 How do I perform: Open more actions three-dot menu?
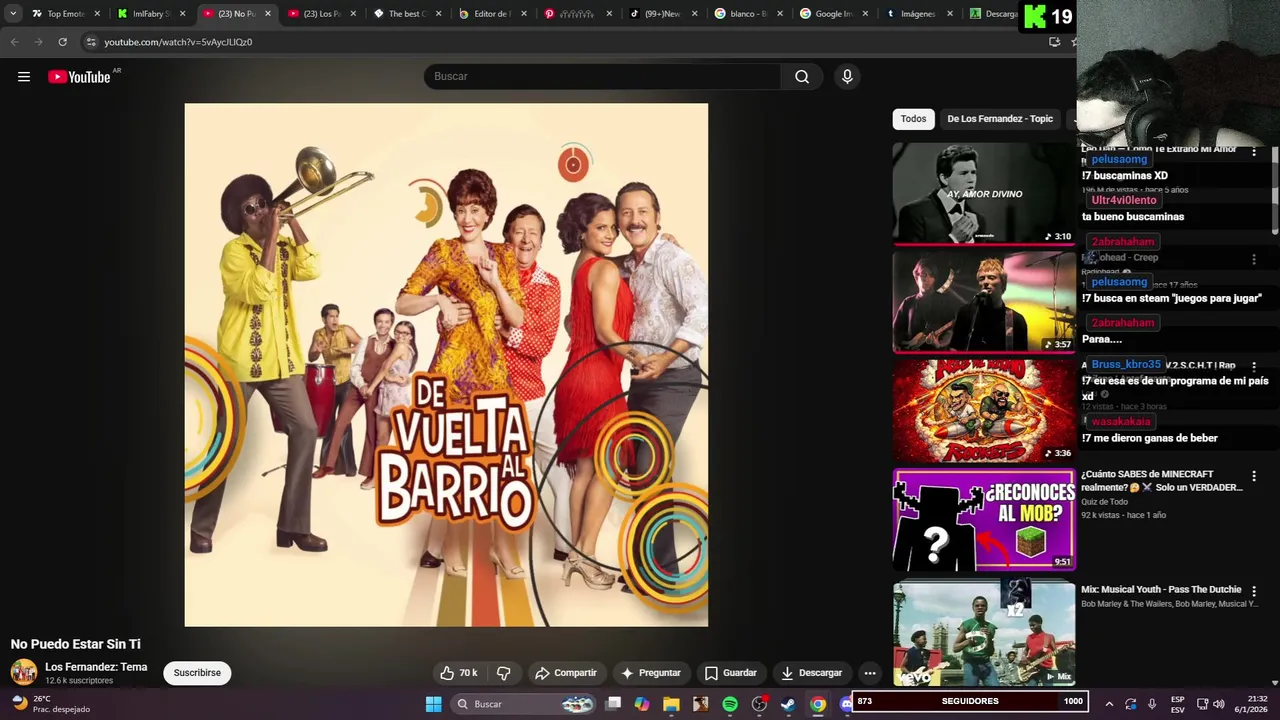pos(870,673)
